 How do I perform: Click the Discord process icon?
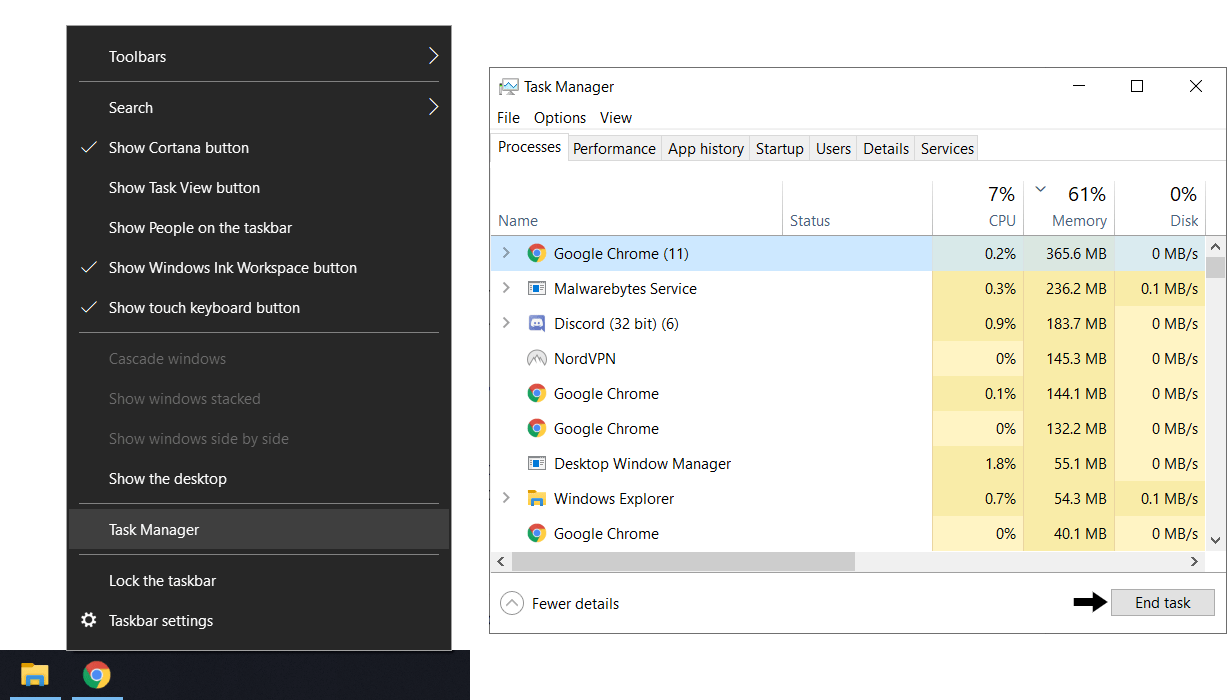pos(537,323)
